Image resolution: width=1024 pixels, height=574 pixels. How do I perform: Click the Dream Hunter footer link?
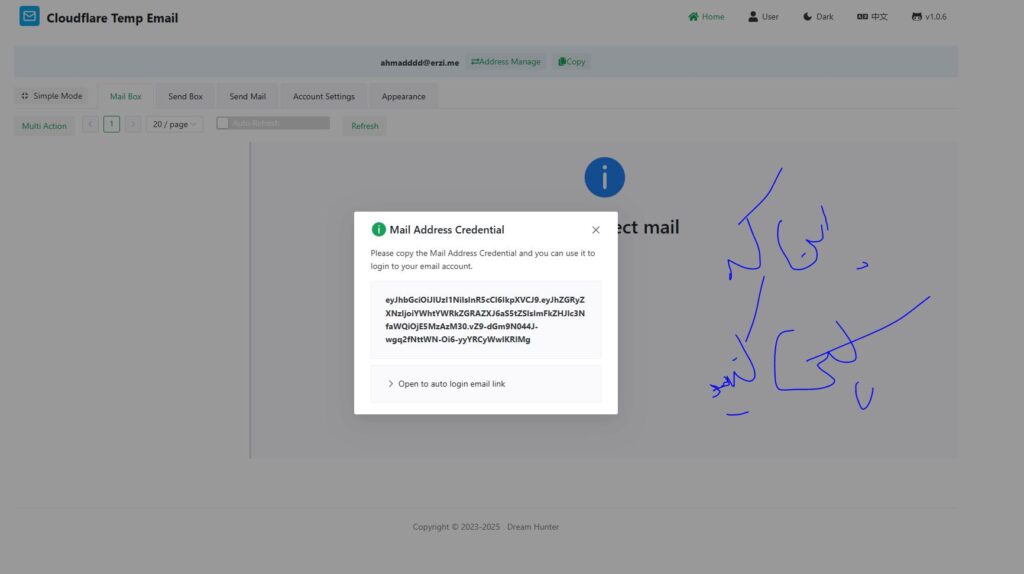pos(533,527)
